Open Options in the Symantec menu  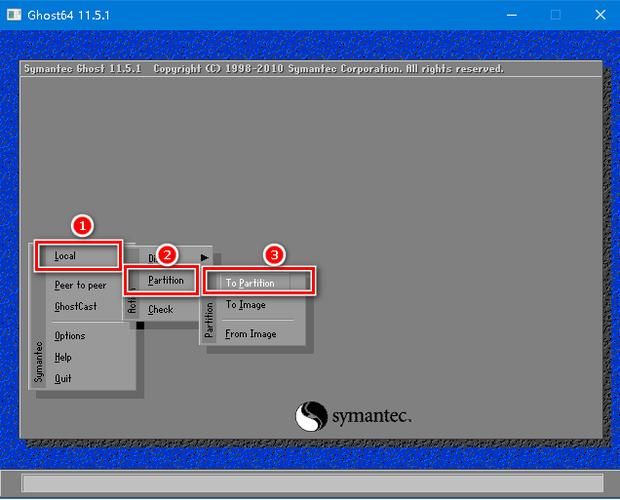[70, 336]
